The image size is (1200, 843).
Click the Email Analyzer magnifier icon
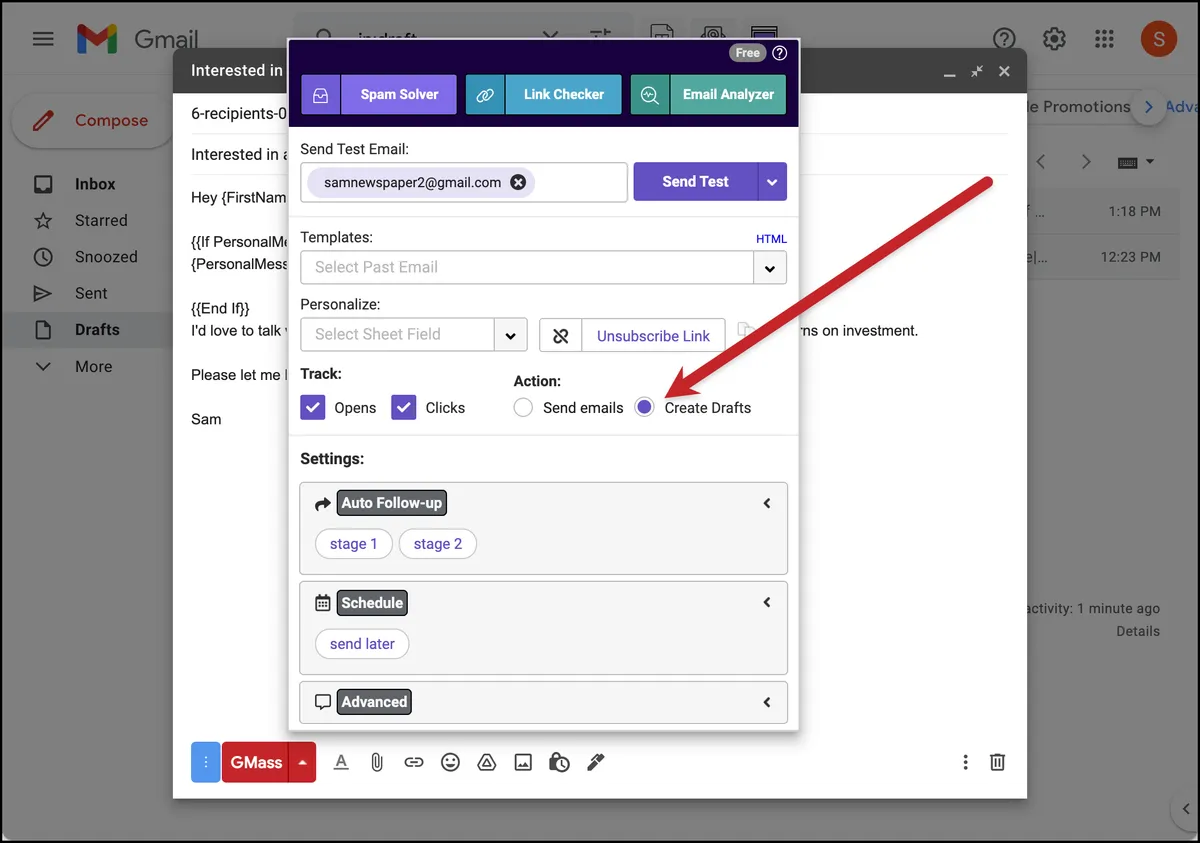click(649, 95)
